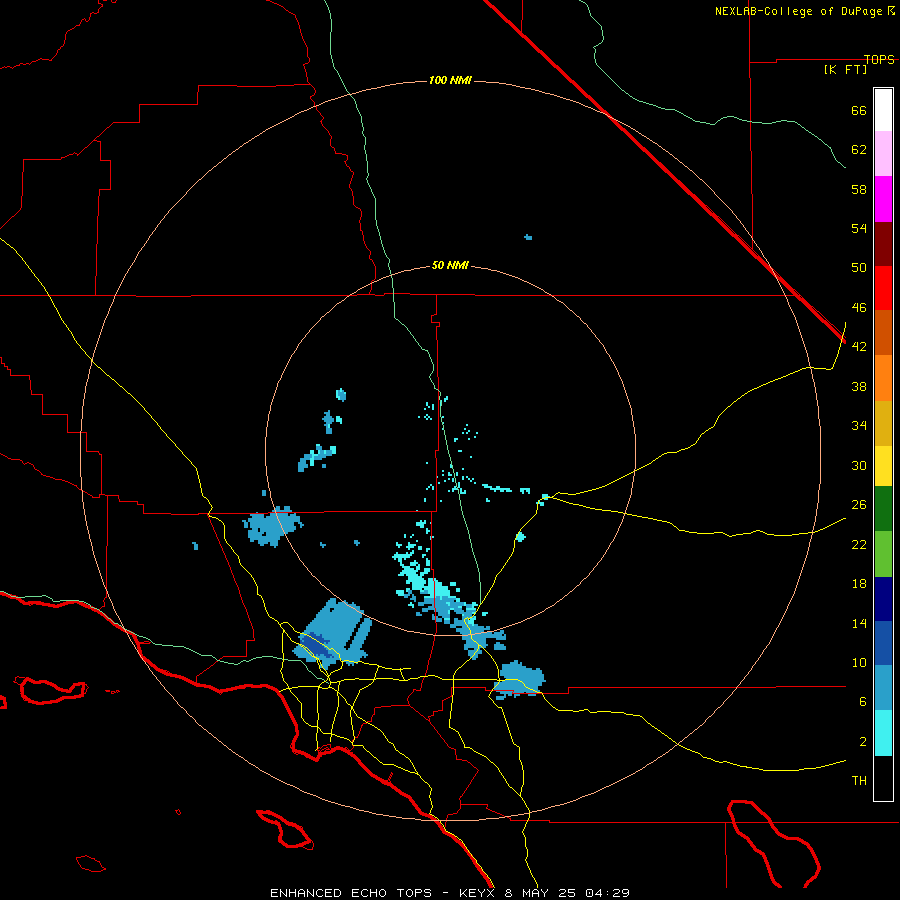The width and height of the screenshot is (900, 900).
Task: Click the magenta legend swatch
Action: pyautogui.click(x=883, y=199)
